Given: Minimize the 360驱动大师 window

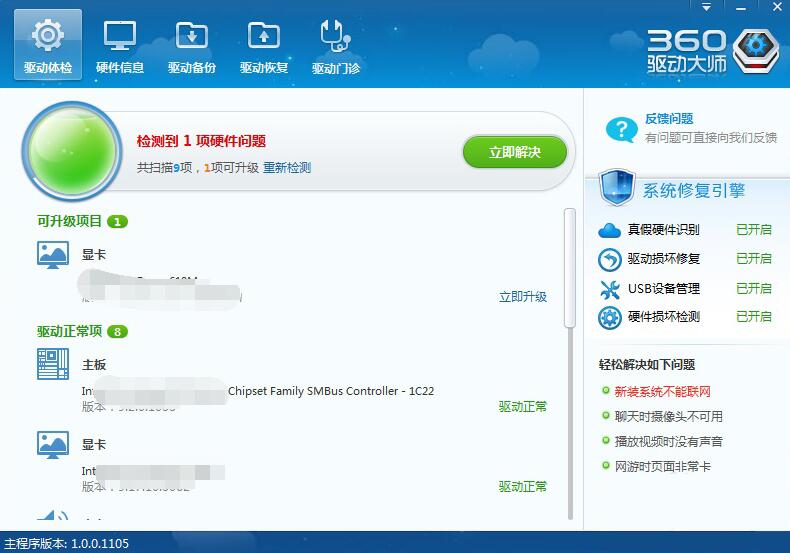Looking at the screenshot, I should (x=741, y=7).
